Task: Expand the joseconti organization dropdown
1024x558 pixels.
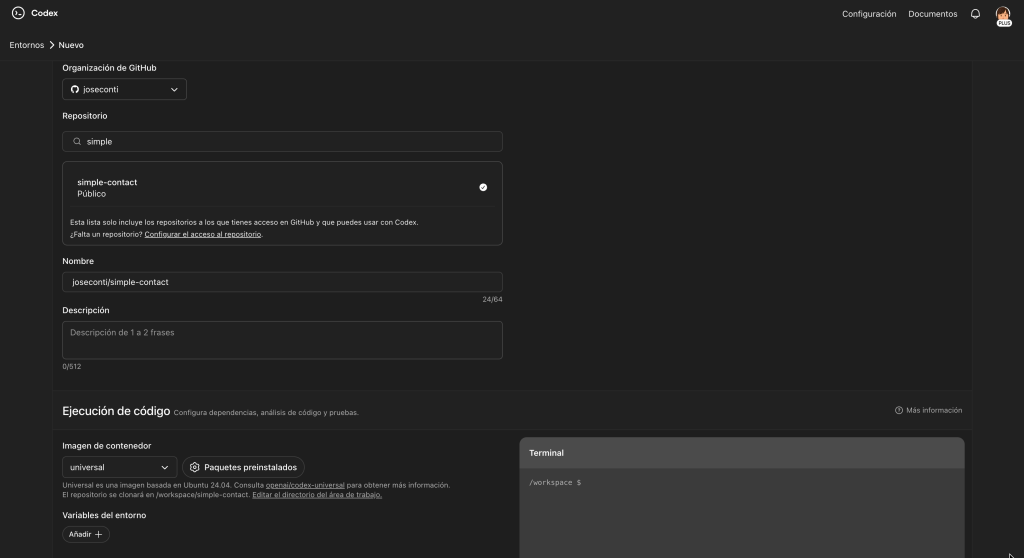Action: (x=124, y=90)
